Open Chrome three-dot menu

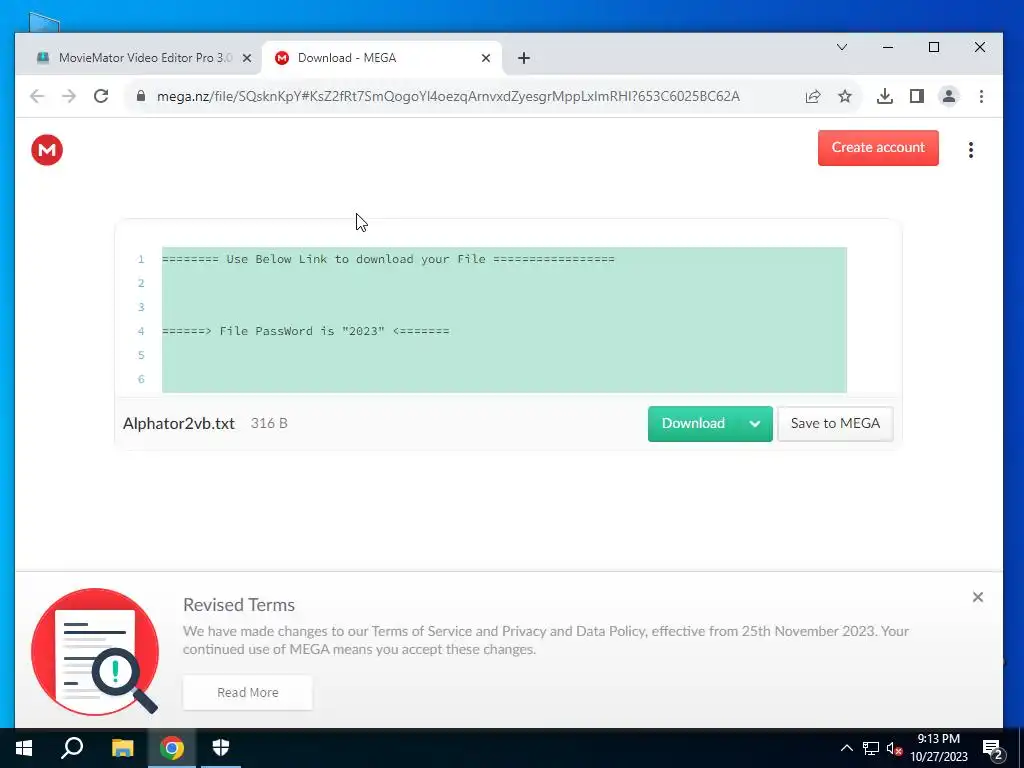(x=981, y=97)
